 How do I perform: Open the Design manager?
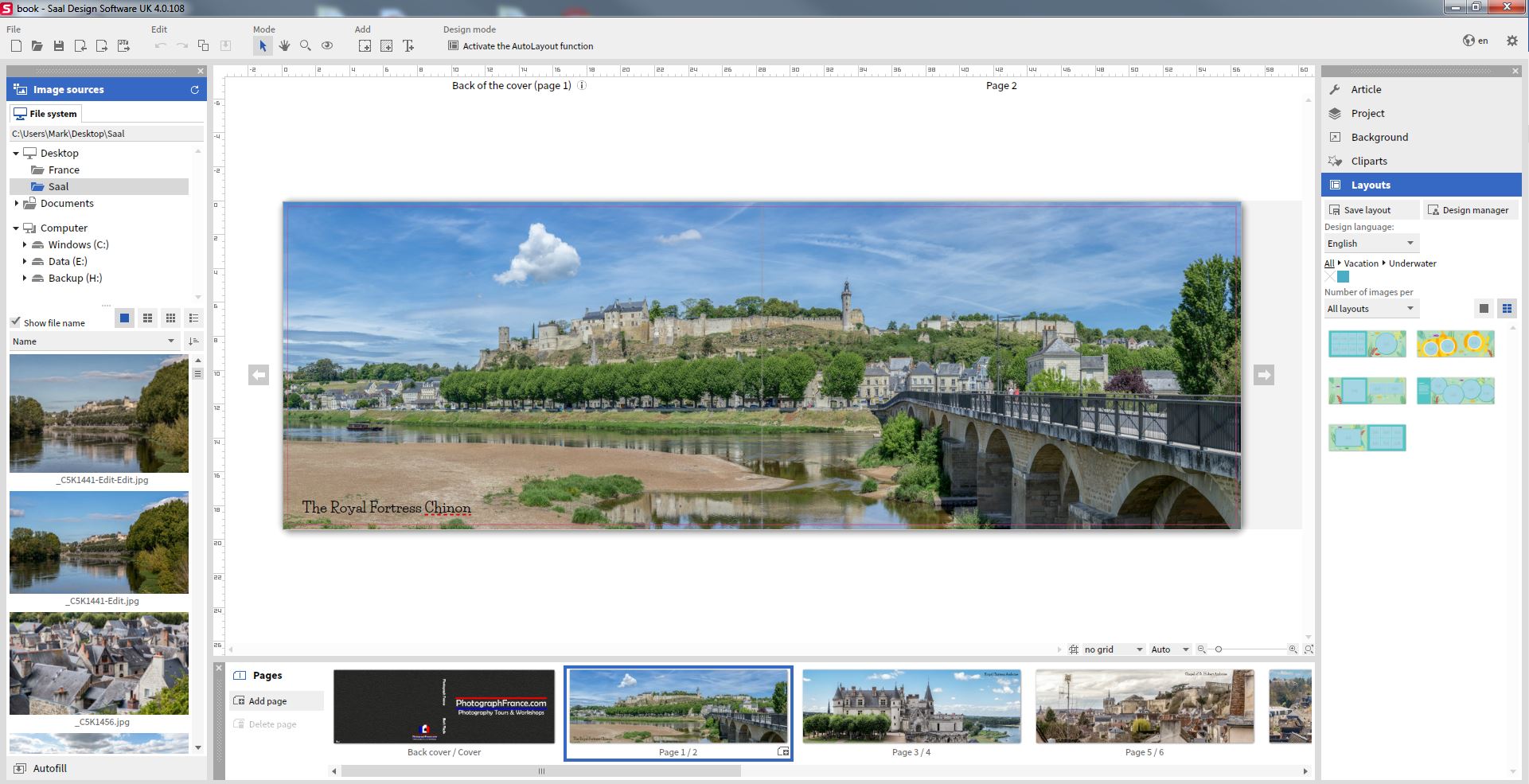coord(1471,210)
